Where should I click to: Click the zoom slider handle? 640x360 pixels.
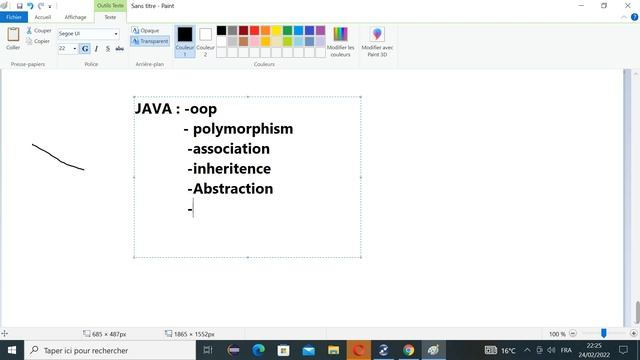click(x=604, y=333)
